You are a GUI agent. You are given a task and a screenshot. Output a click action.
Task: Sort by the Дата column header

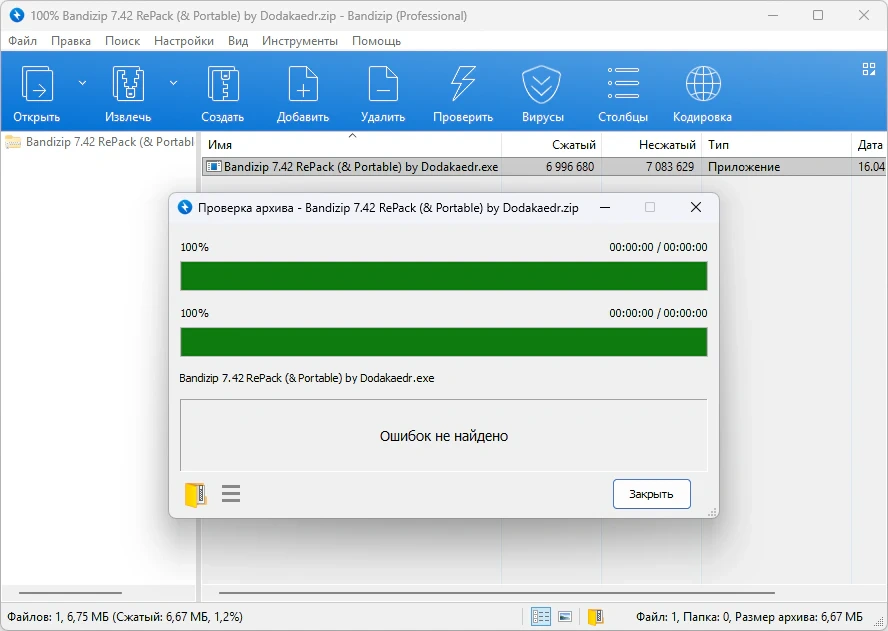click(x=869, y=145)
